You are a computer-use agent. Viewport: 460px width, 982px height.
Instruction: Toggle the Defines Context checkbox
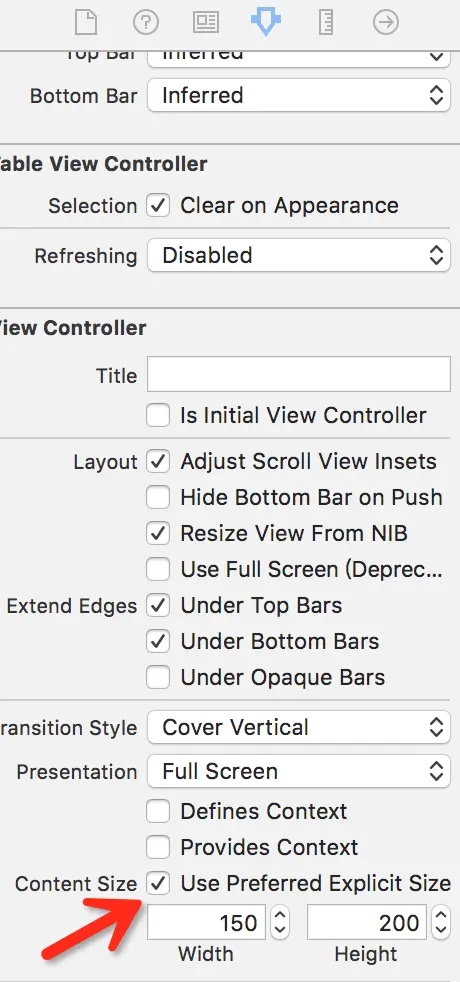click(x=158, y=812)
